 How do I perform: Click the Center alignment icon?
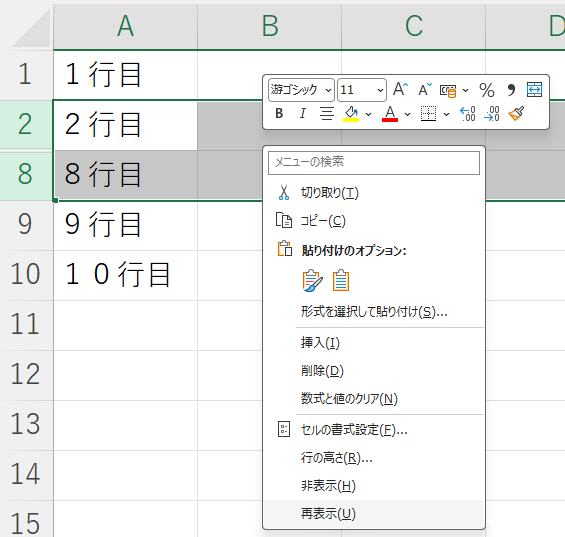tap(327, 114)
